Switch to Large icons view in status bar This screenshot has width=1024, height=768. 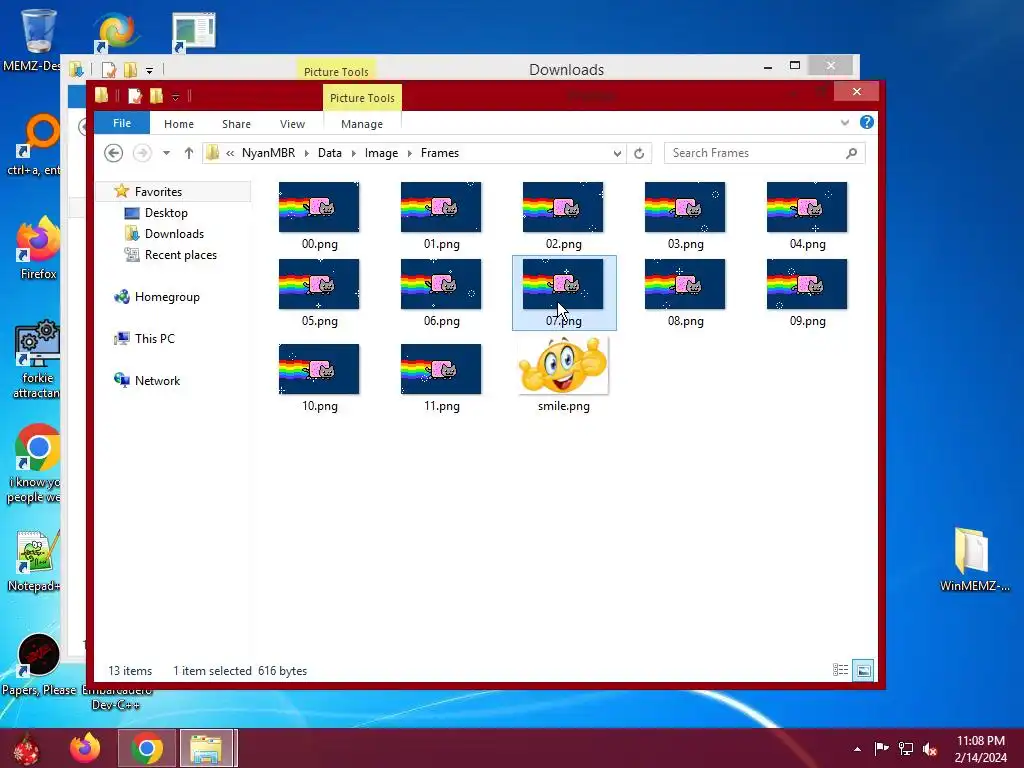(x=863, y=670)
